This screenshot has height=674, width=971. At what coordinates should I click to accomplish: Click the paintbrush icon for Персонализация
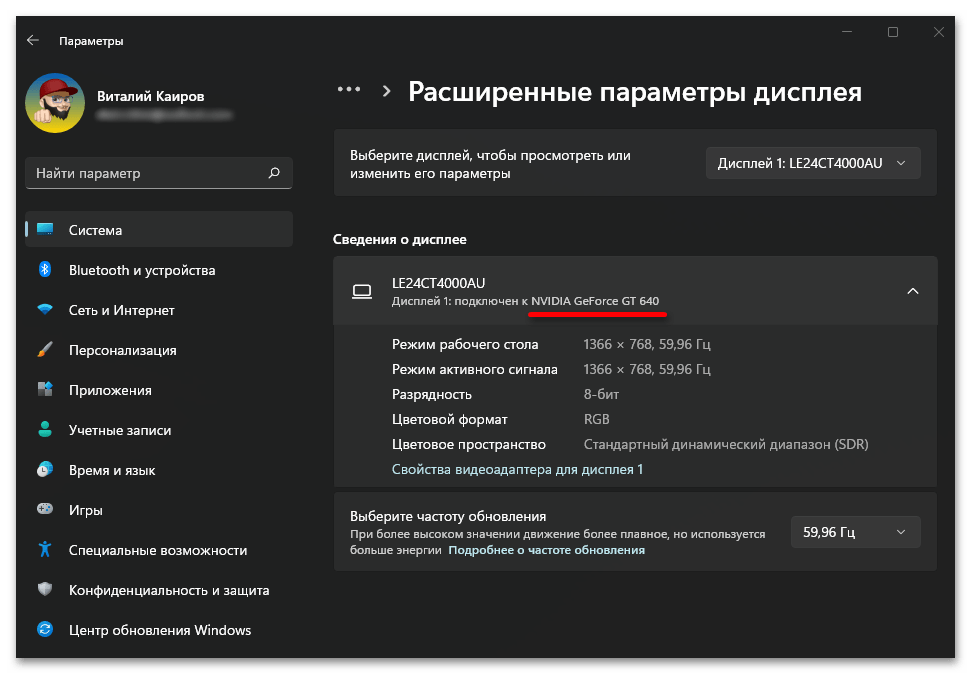click(x=45, y=349)
